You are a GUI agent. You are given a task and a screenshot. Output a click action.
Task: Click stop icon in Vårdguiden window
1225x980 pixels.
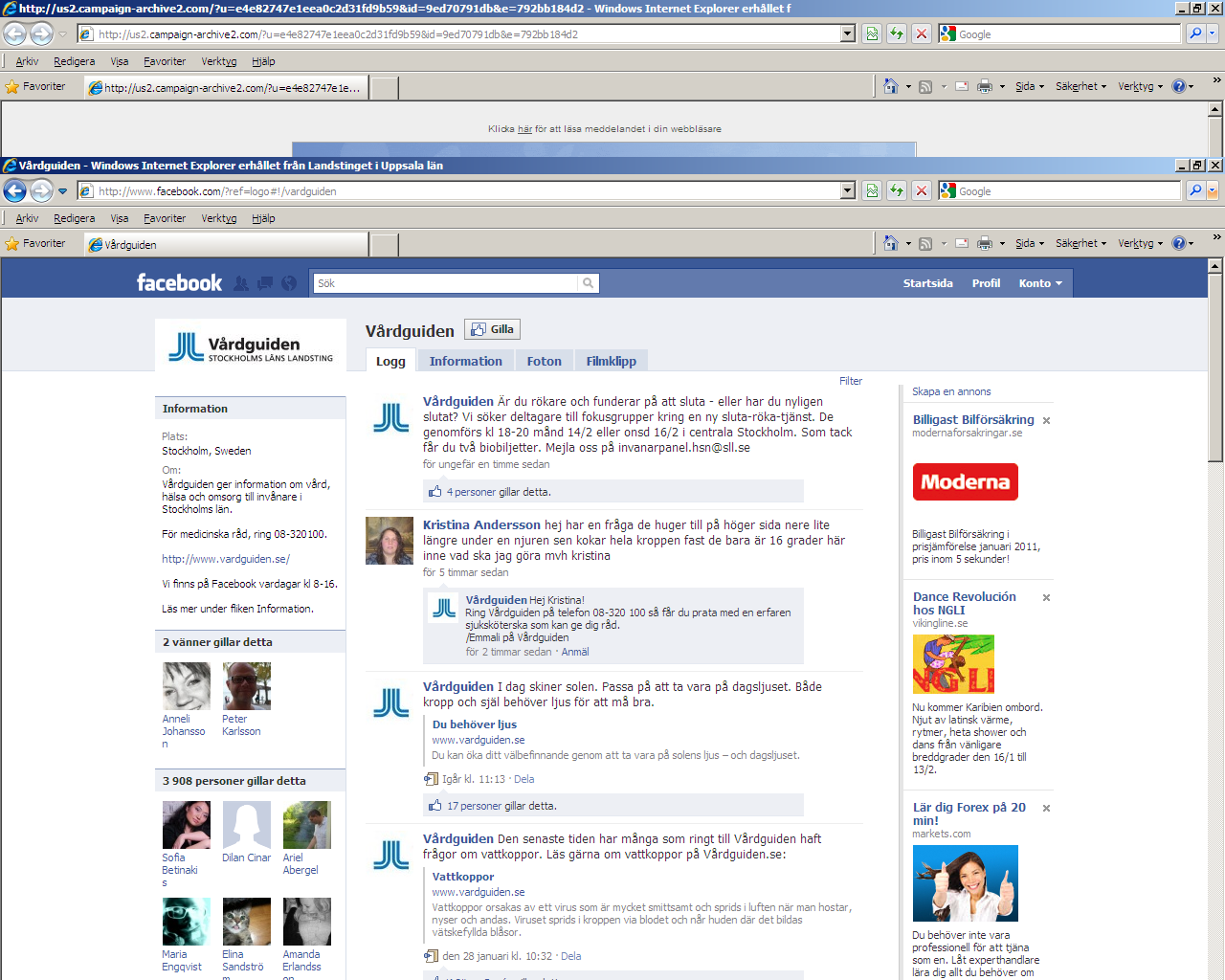click(x=922, y=190)
